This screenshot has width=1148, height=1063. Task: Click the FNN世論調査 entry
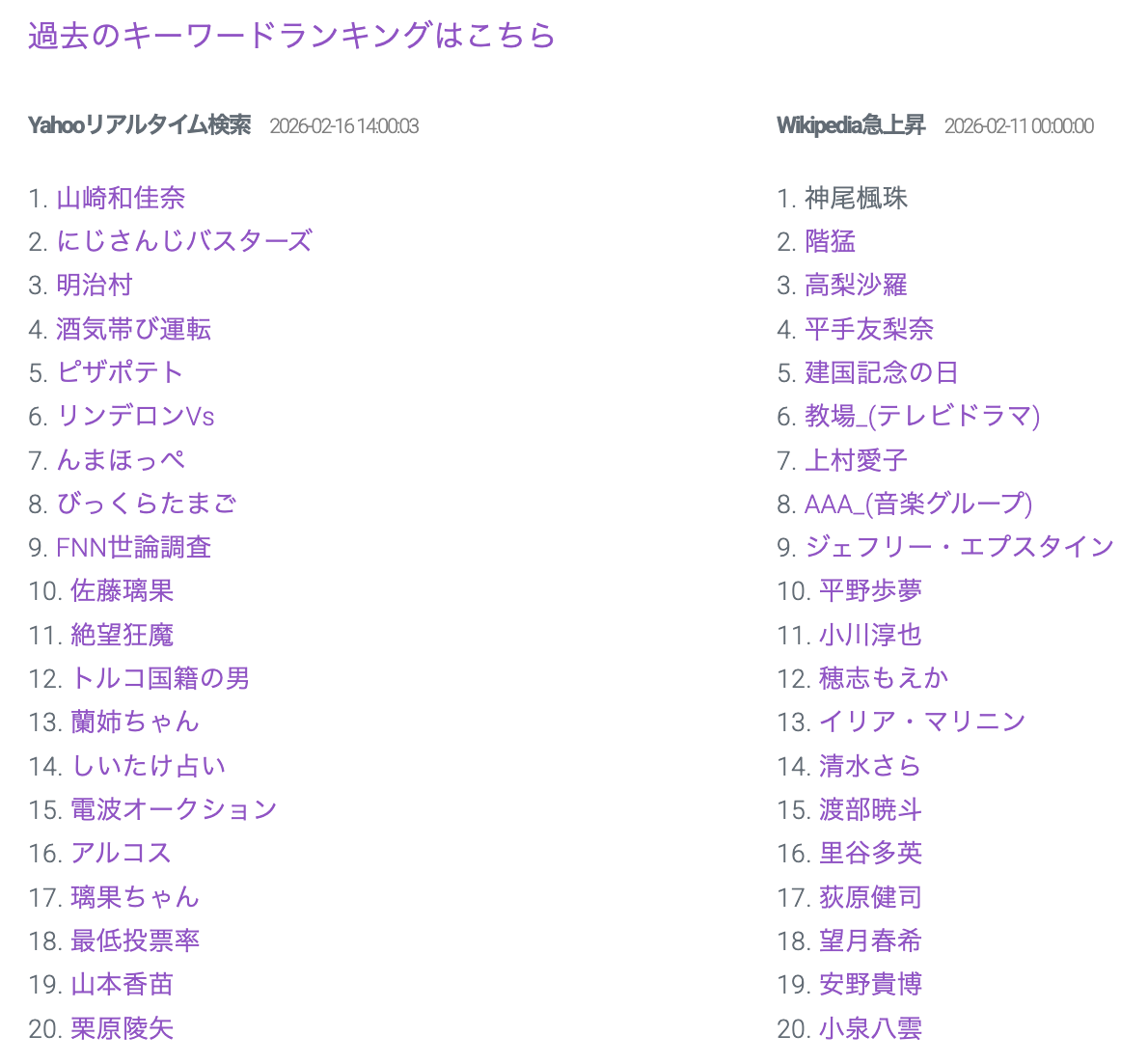tap(133, 547)
